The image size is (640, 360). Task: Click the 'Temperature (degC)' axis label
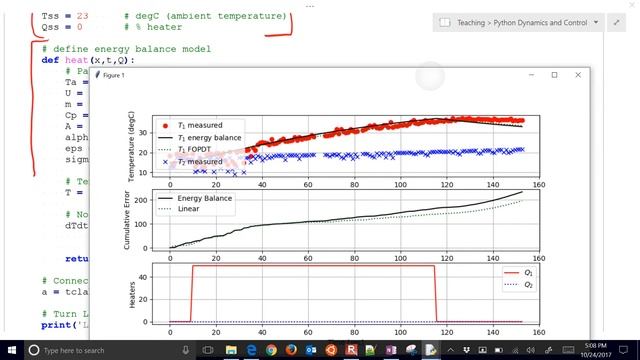click(131, 146)
